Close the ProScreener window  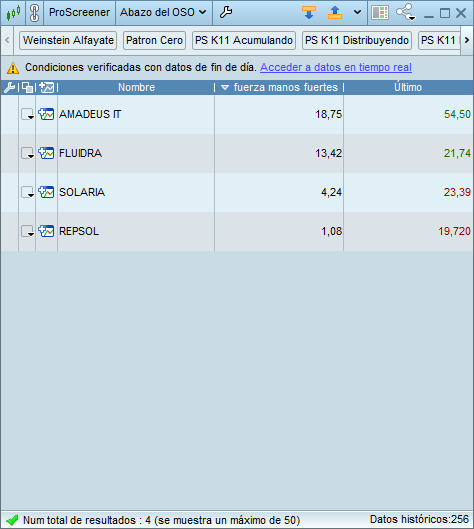coord(461,13)
